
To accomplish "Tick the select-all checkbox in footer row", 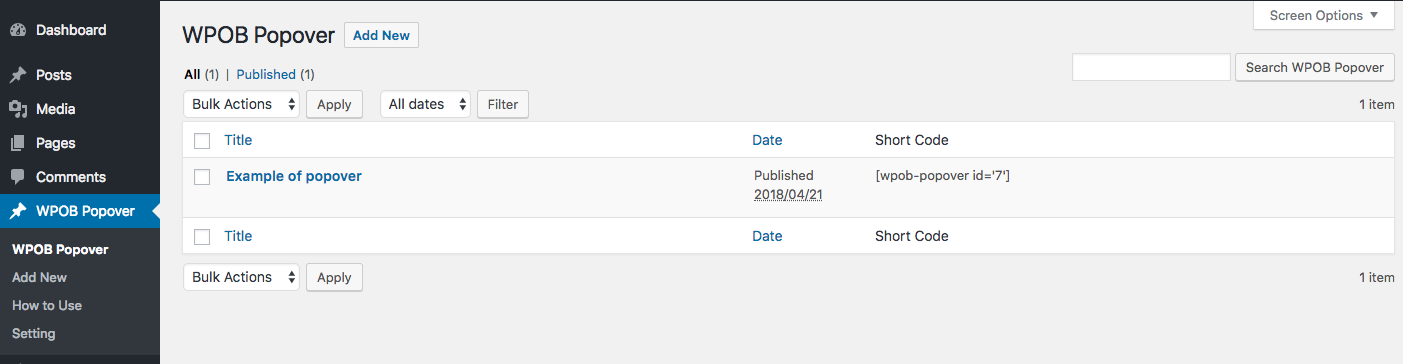I will 202,237.
